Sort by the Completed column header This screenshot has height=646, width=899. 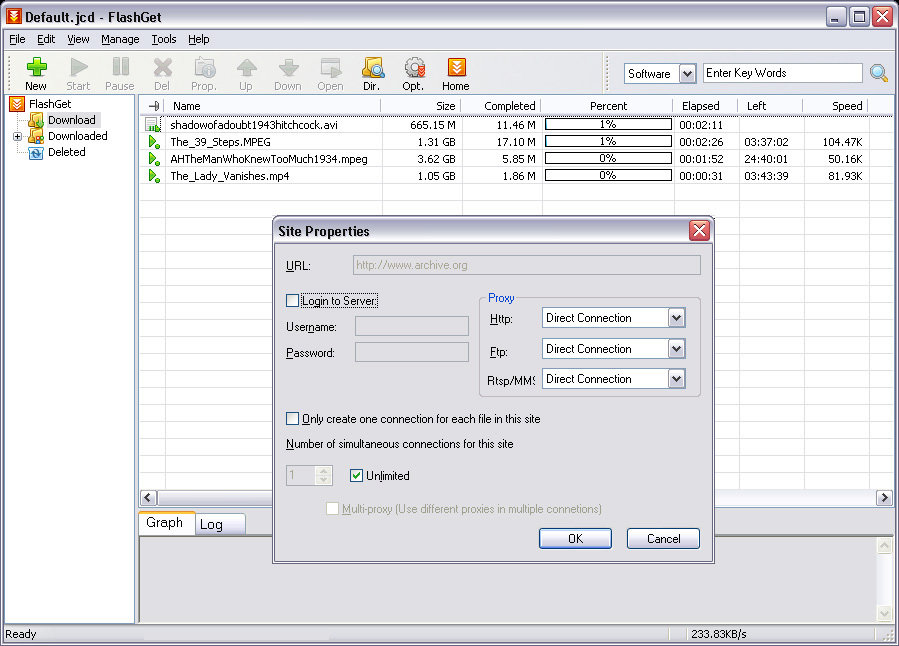tap(501, 106)
